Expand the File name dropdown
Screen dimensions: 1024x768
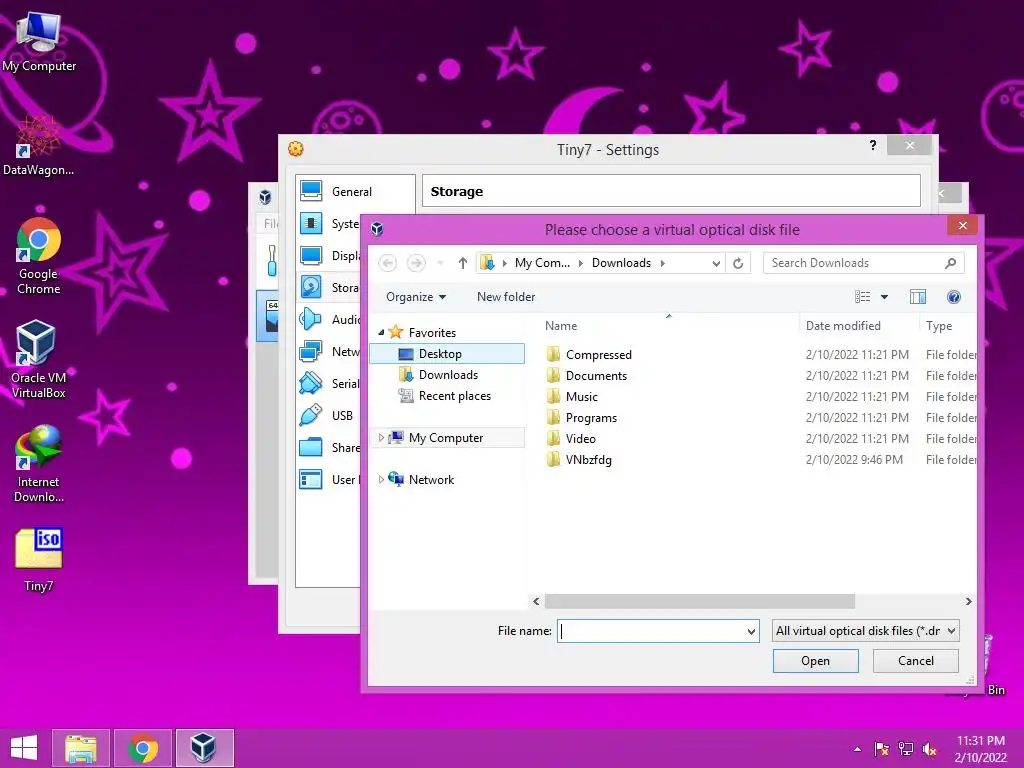tap(751, 632)
